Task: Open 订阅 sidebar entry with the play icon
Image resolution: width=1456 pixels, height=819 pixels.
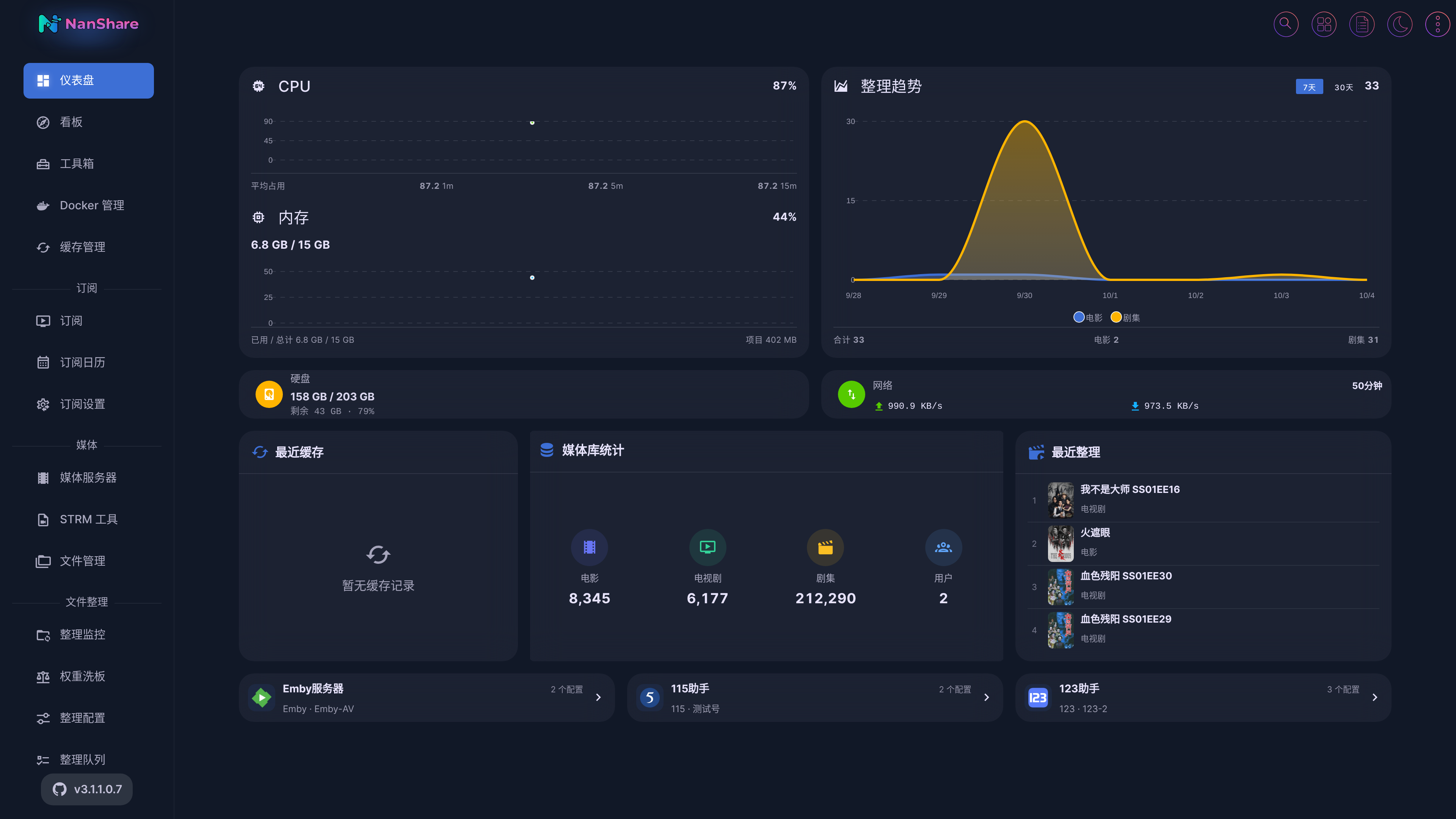Action: [x=88, y=321]
